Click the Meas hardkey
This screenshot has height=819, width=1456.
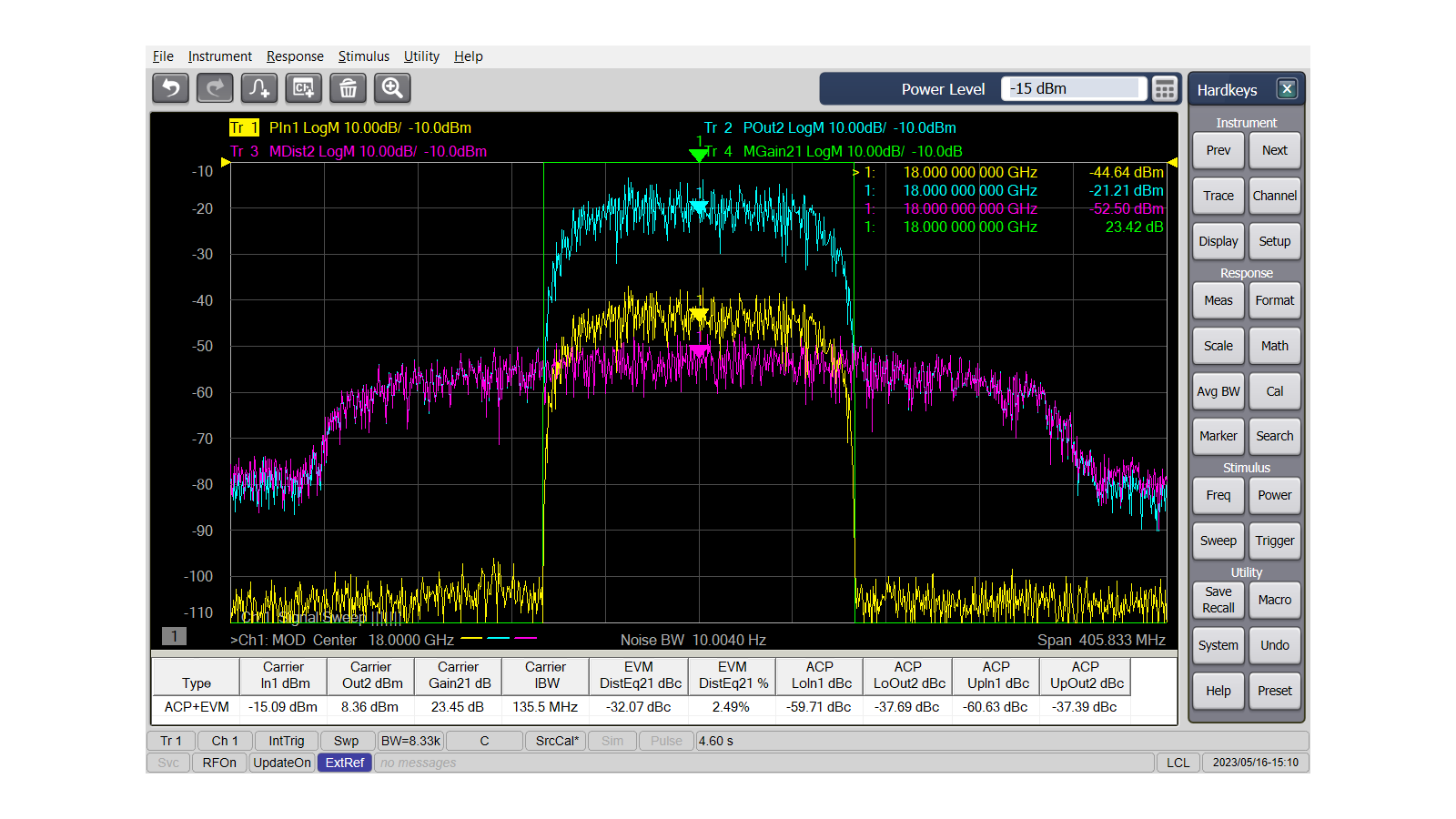tap(1218, 300)
